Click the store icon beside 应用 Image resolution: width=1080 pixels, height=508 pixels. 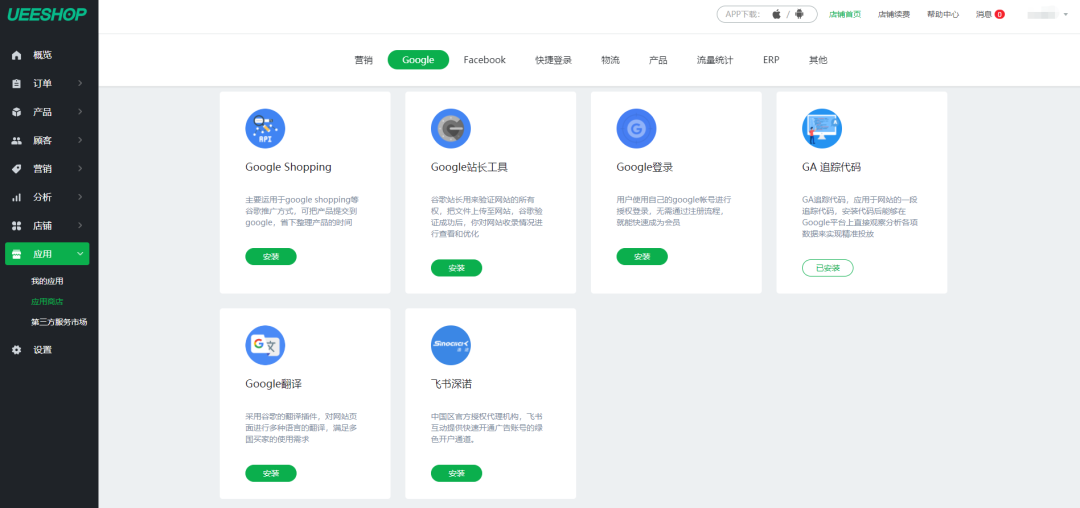click(17, 254)
